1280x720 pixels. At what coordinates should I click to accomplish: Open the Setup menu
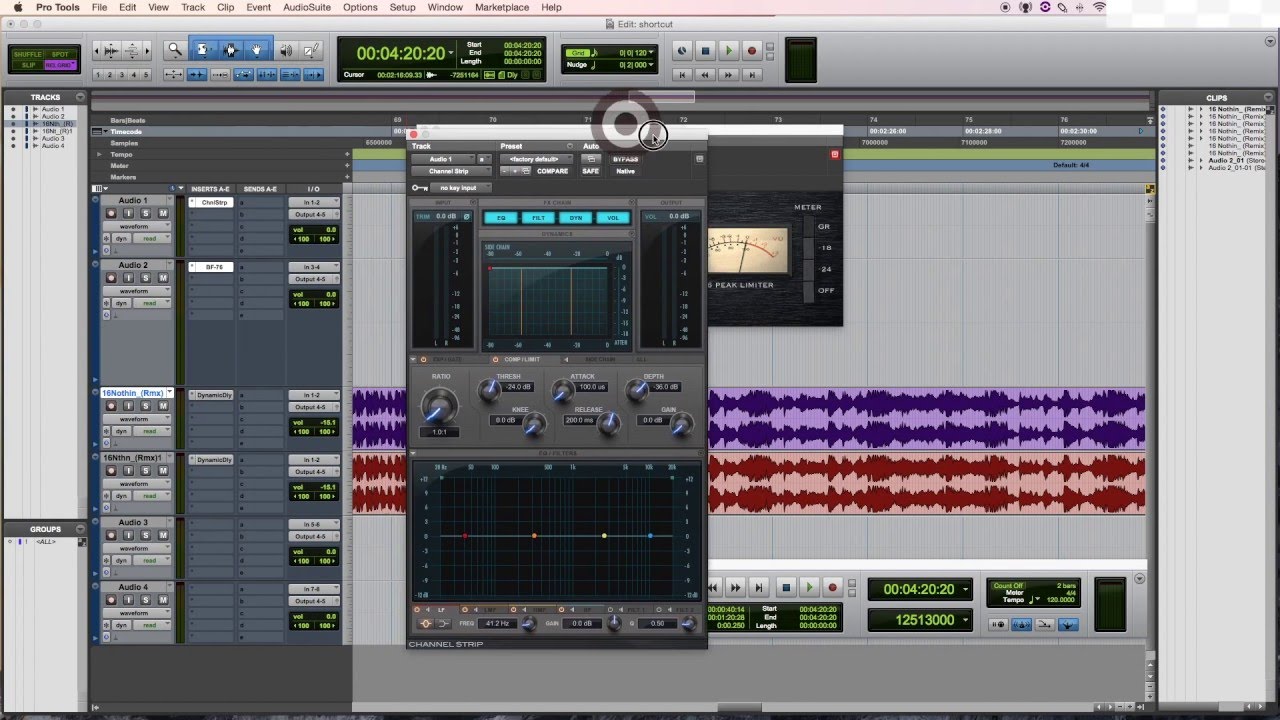tap(402, 7)
